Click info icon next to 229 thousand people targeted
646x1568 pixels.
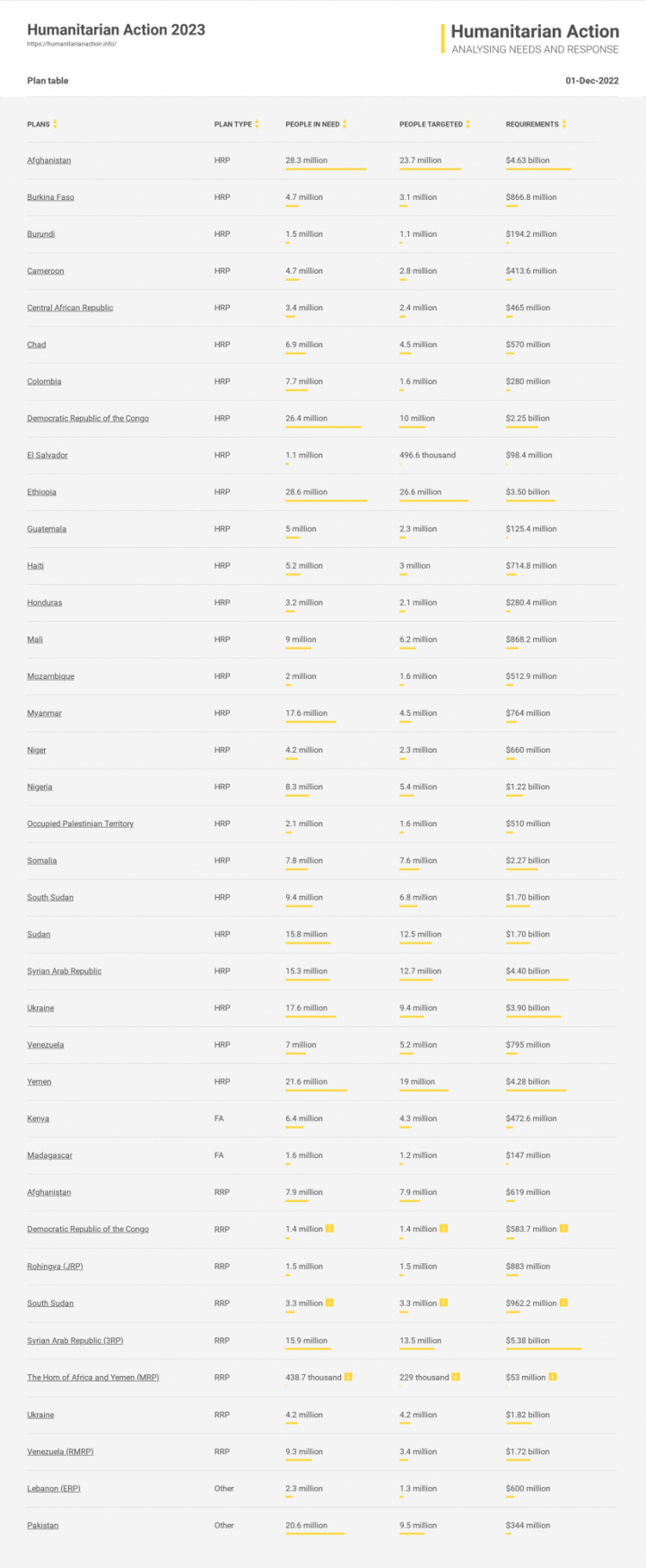tap(456, 1377)
